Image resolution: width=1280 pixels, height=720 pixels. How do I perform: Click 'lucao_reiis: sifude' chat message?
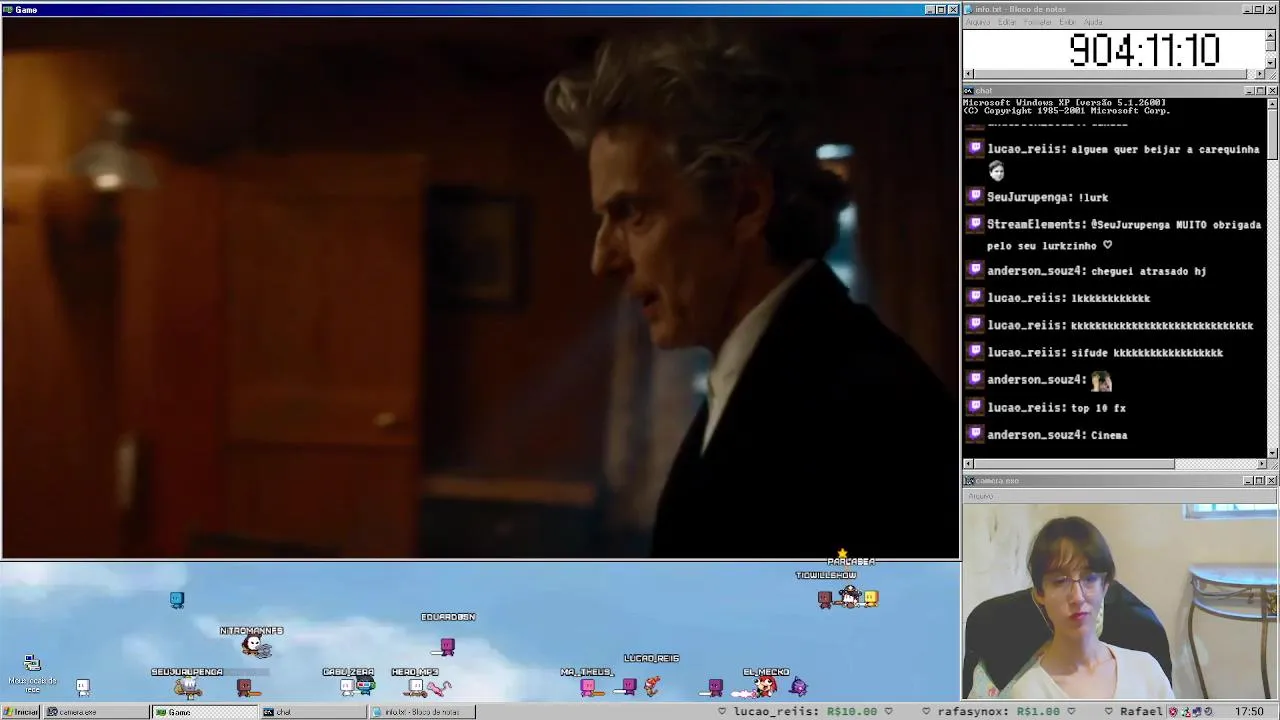[x=1105, y=353]
